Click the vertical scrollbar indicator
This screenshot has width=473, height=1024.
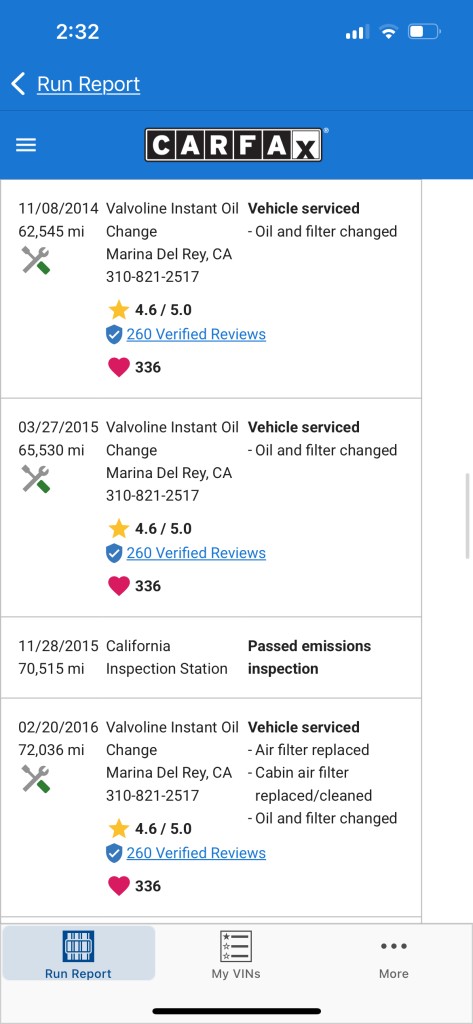click(x=468, y=516)
